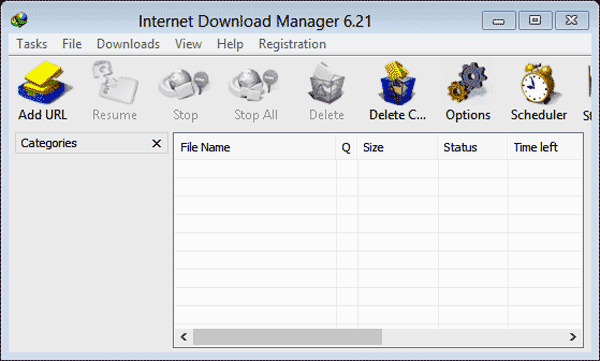Open Options via gears icon
The image size is (600, 361).
468,82
